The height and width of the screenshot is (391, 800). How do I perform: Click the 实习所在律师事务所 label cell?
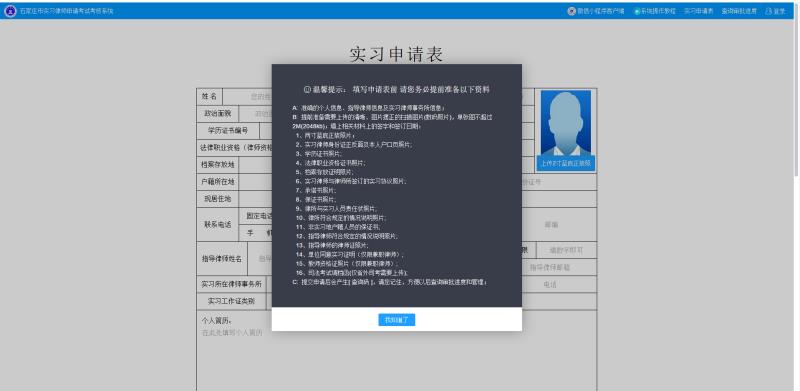point(232,284)
